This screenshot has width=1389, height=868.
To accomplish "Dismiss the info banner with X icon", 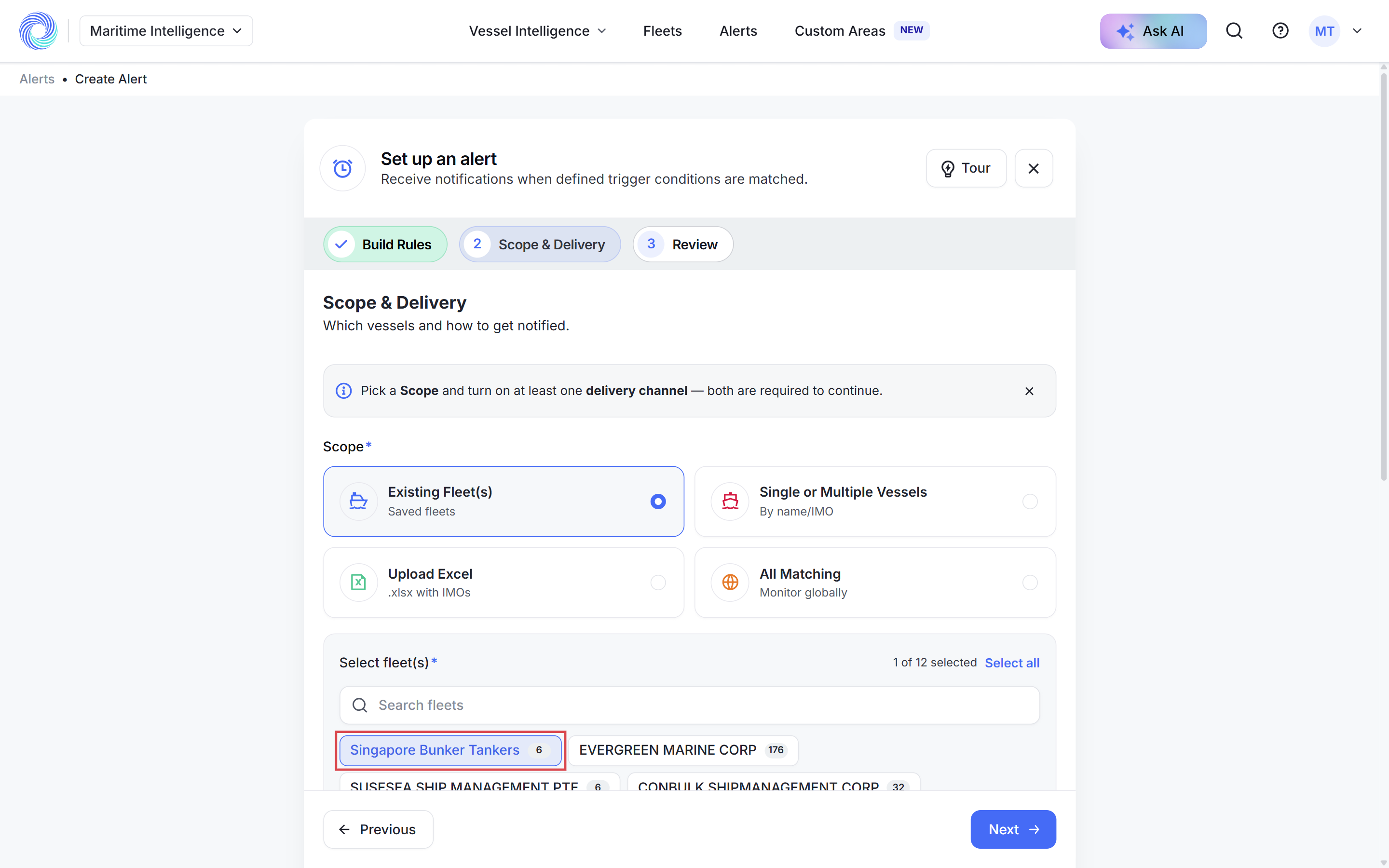I will click(x=1029, y=391).
